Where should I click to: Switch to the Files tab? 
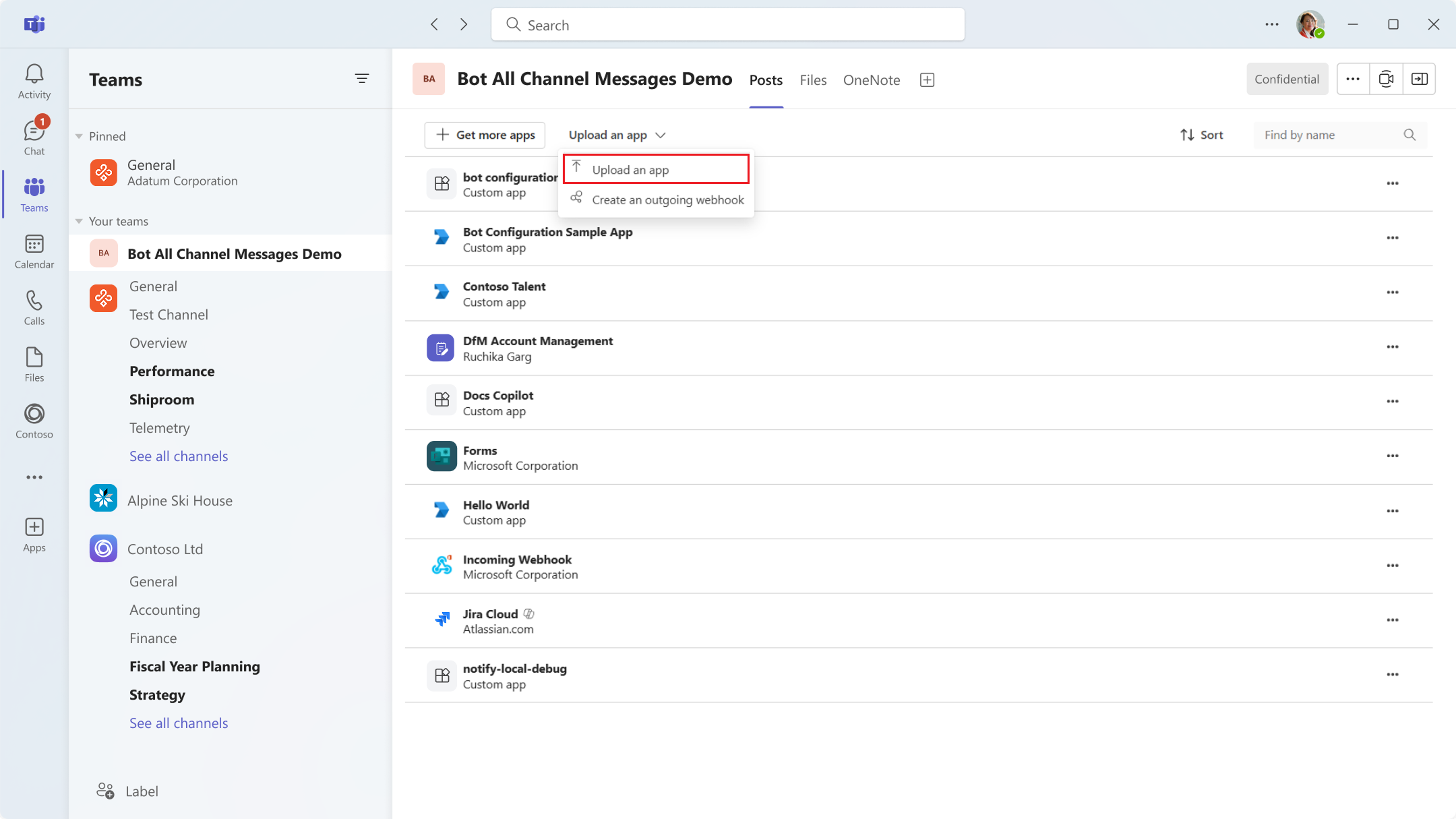click(813, 80)
